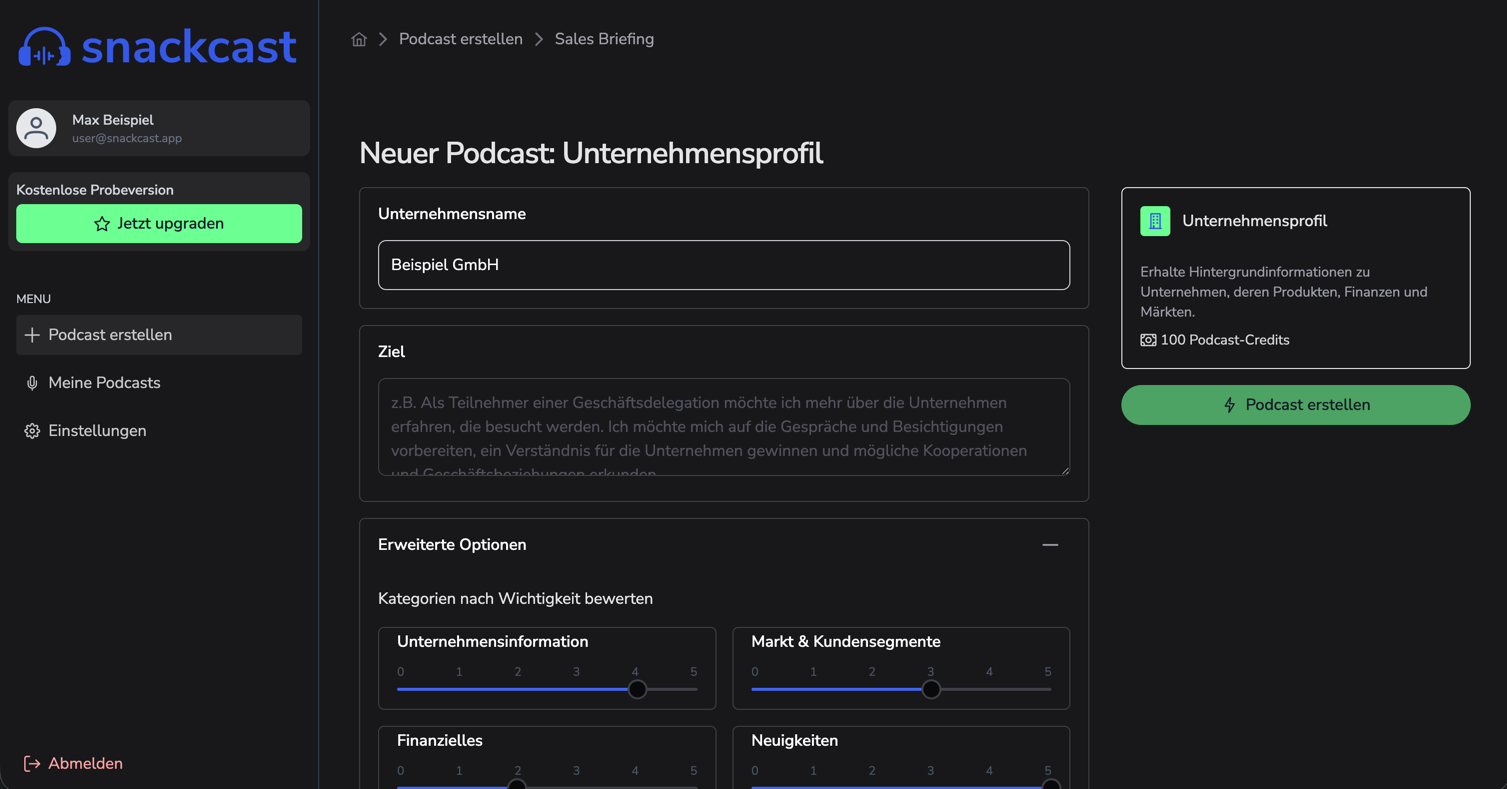Click Abmelden to log out
This screenshot has width=1507, height=789.
point(83,762)
